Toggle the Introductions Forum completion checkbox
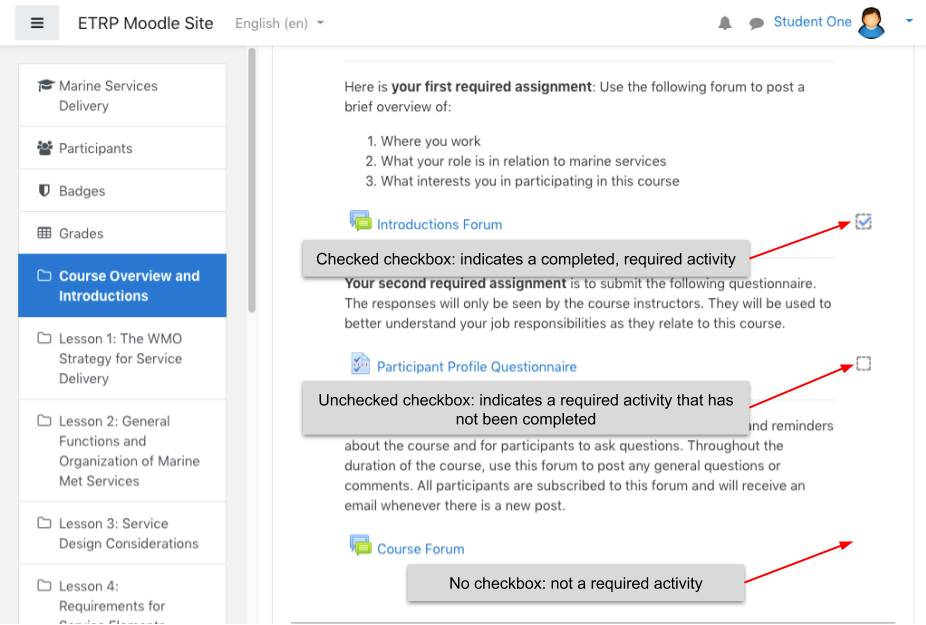This screenshot has height=625, width=926. [x=863, y=222]
